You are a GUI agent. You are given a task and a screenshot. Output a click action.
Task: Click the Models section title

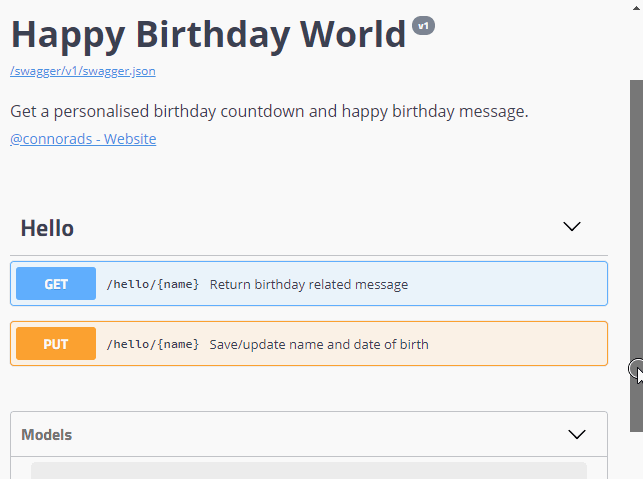tap(46, 435)
